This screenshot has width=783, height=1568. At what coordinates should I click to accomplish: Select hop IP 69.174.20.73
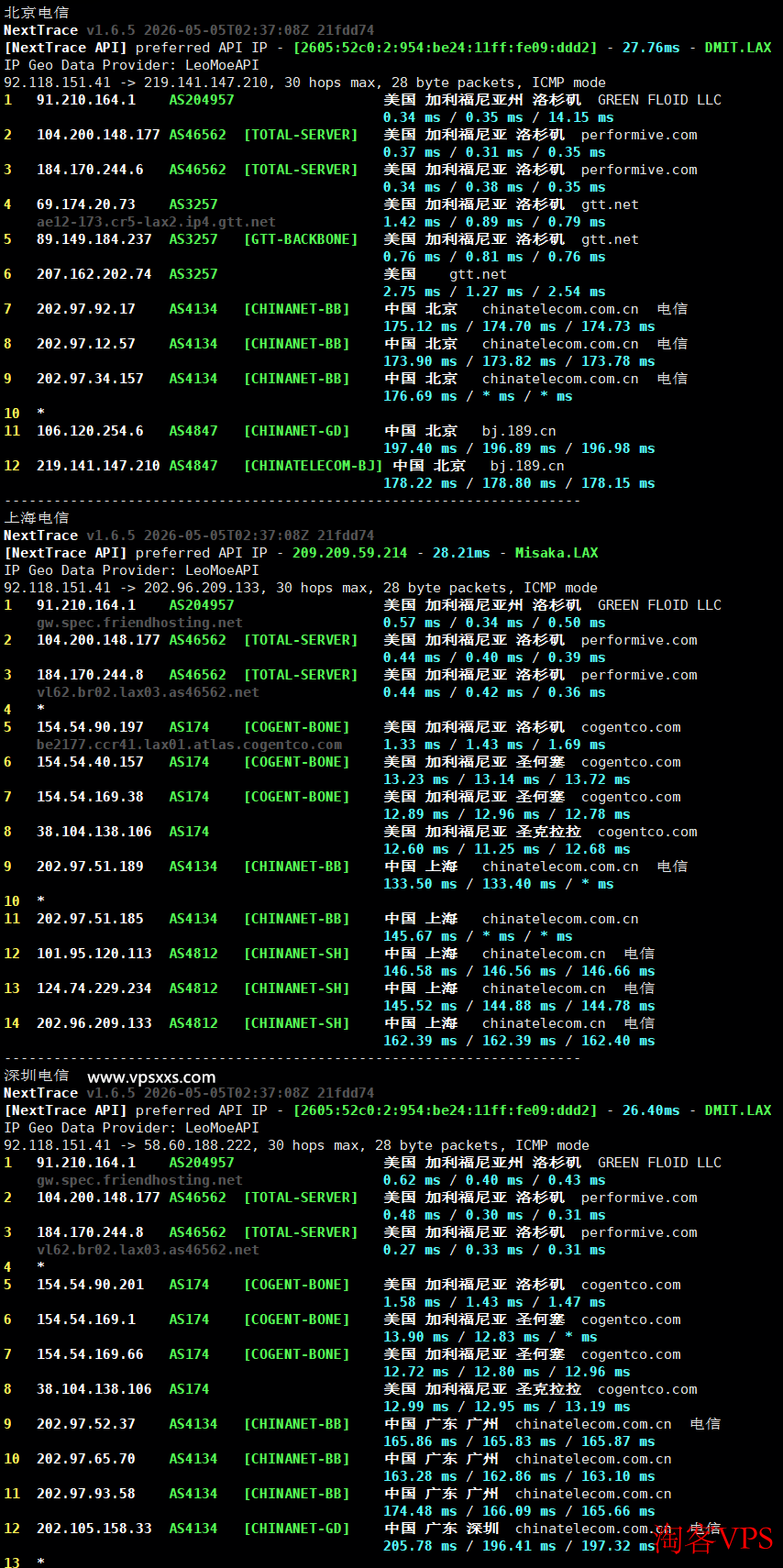86,204
